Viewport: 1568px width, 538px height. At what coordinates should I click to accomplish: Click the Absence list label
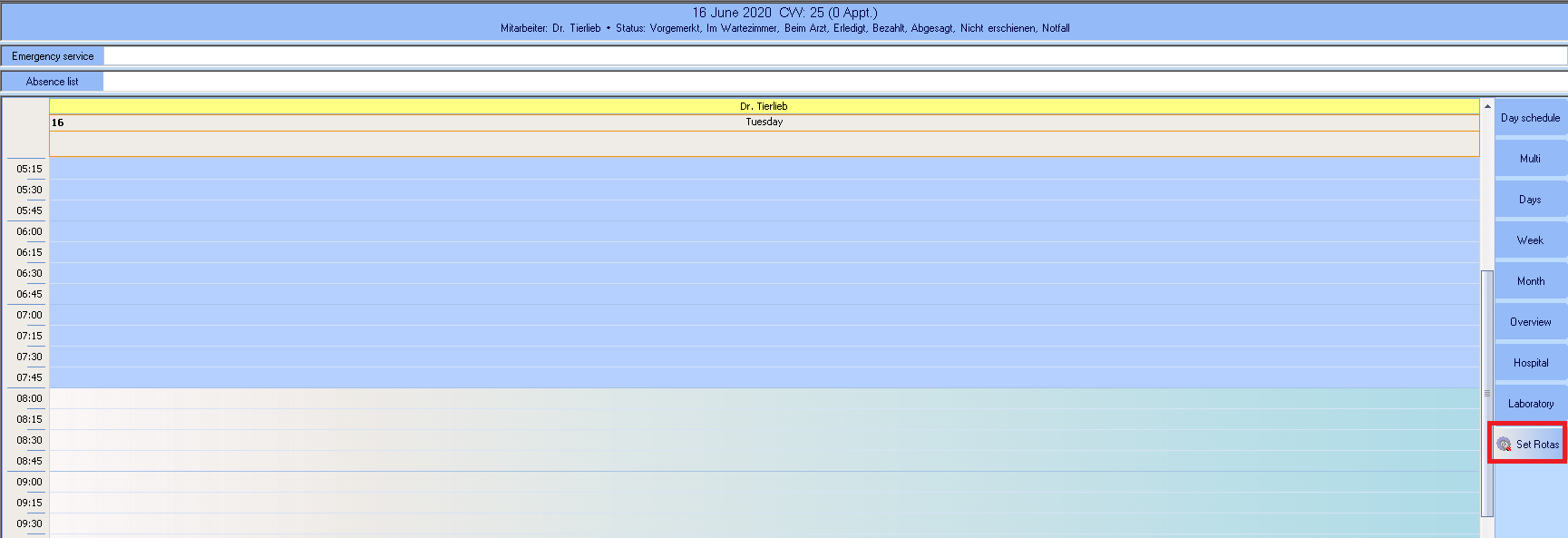pos(53,82)
